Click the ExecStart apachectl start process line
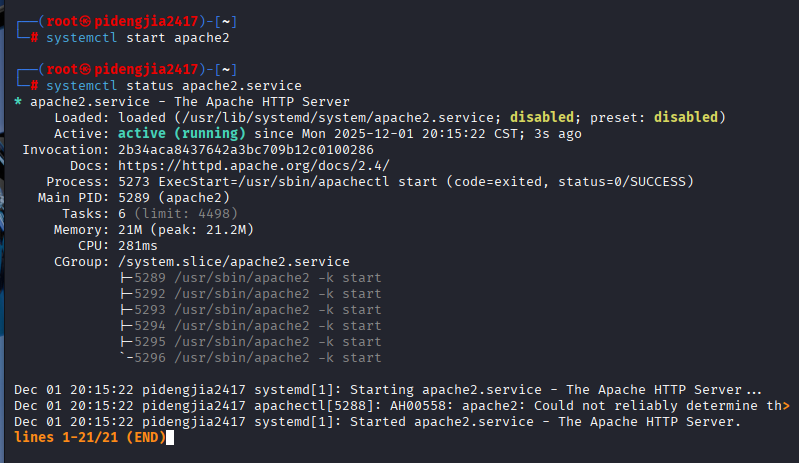This screenshot has width=799, height=463. click(399, 181)
